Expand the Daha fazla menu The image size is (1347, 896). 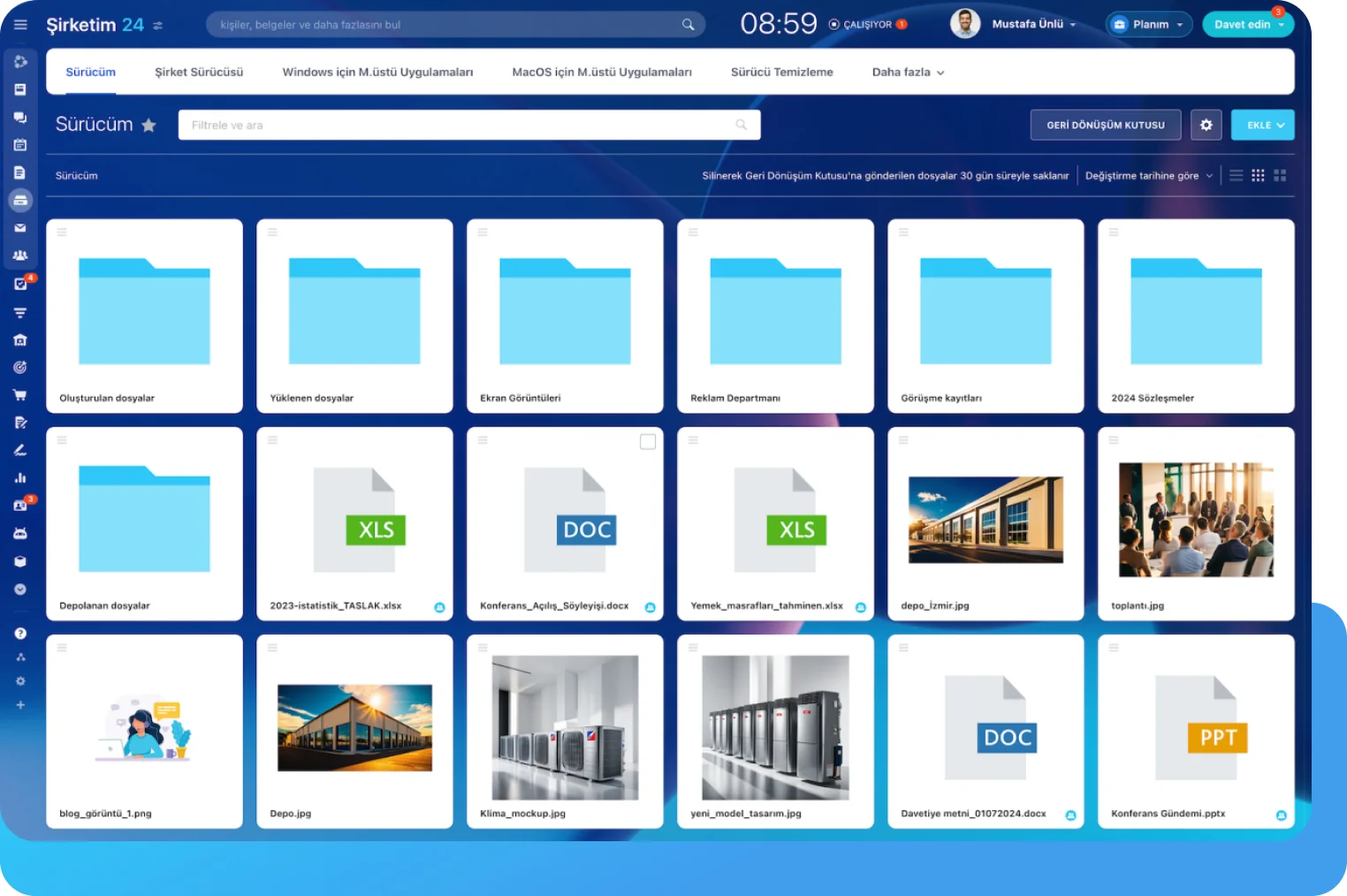click(908, 72)
